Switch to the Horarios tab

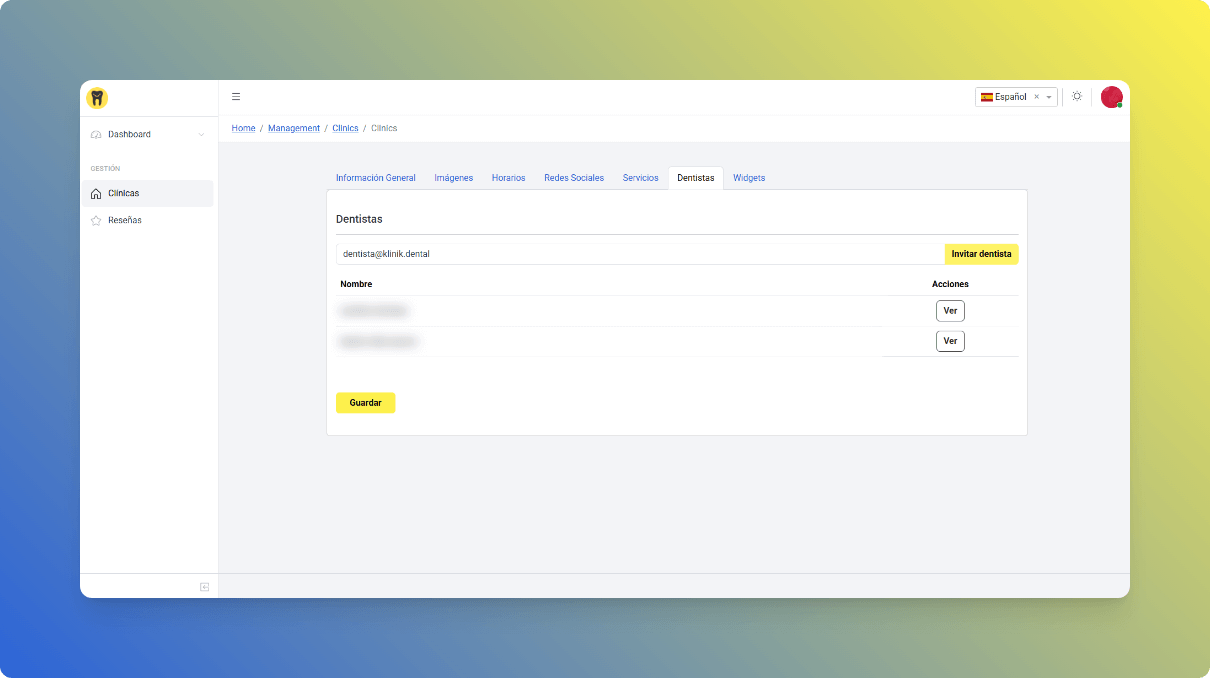point(508,178)
